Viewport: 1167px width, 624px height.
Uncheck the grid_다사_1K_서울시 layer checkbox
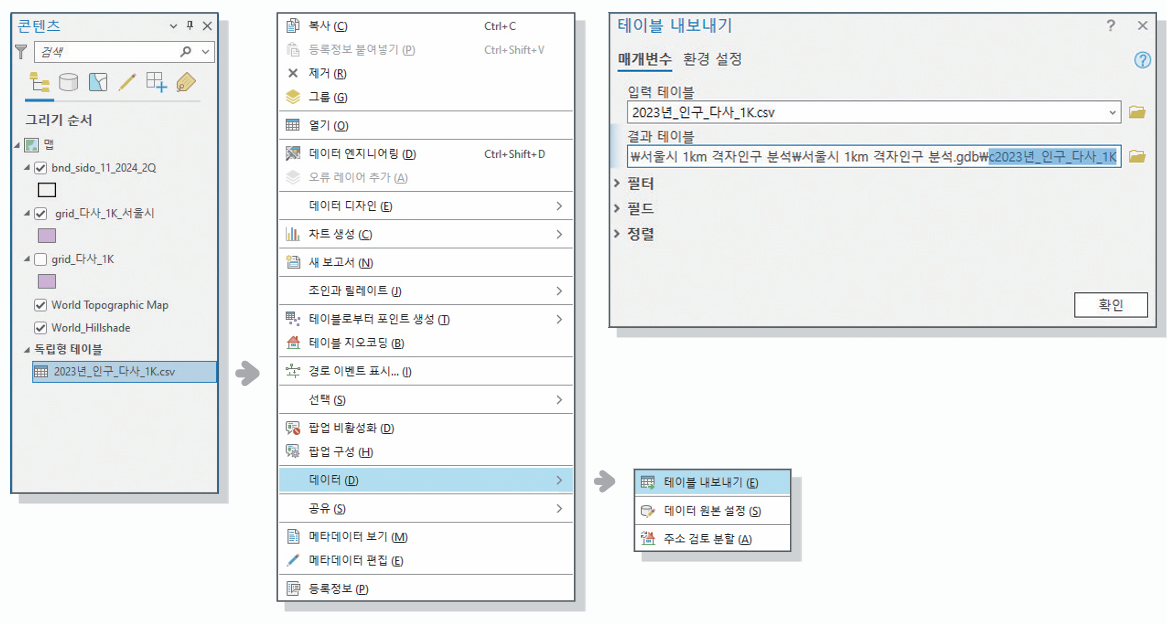41,213
